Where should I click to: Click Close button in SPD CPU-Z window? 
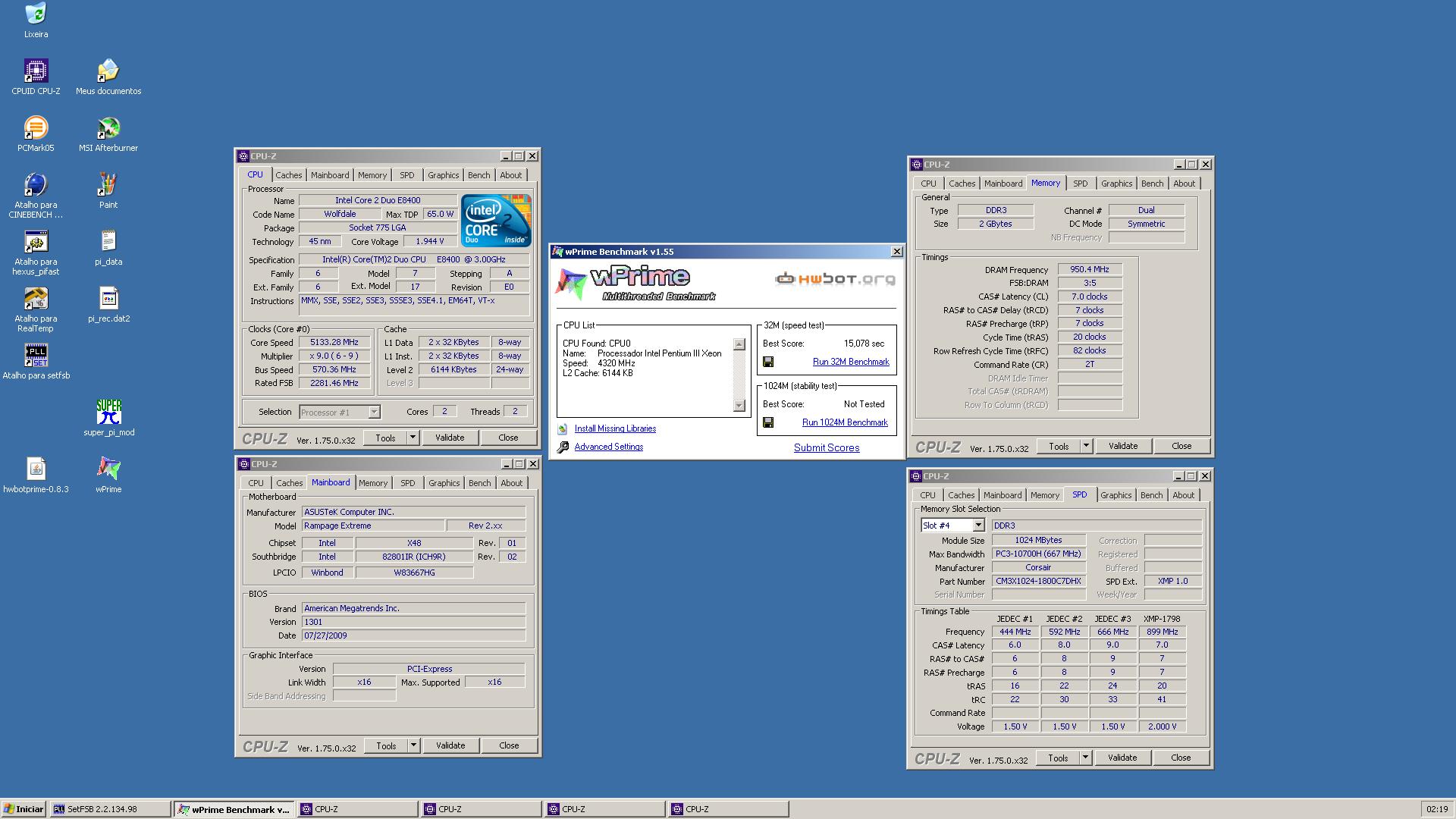point(1181,758)
